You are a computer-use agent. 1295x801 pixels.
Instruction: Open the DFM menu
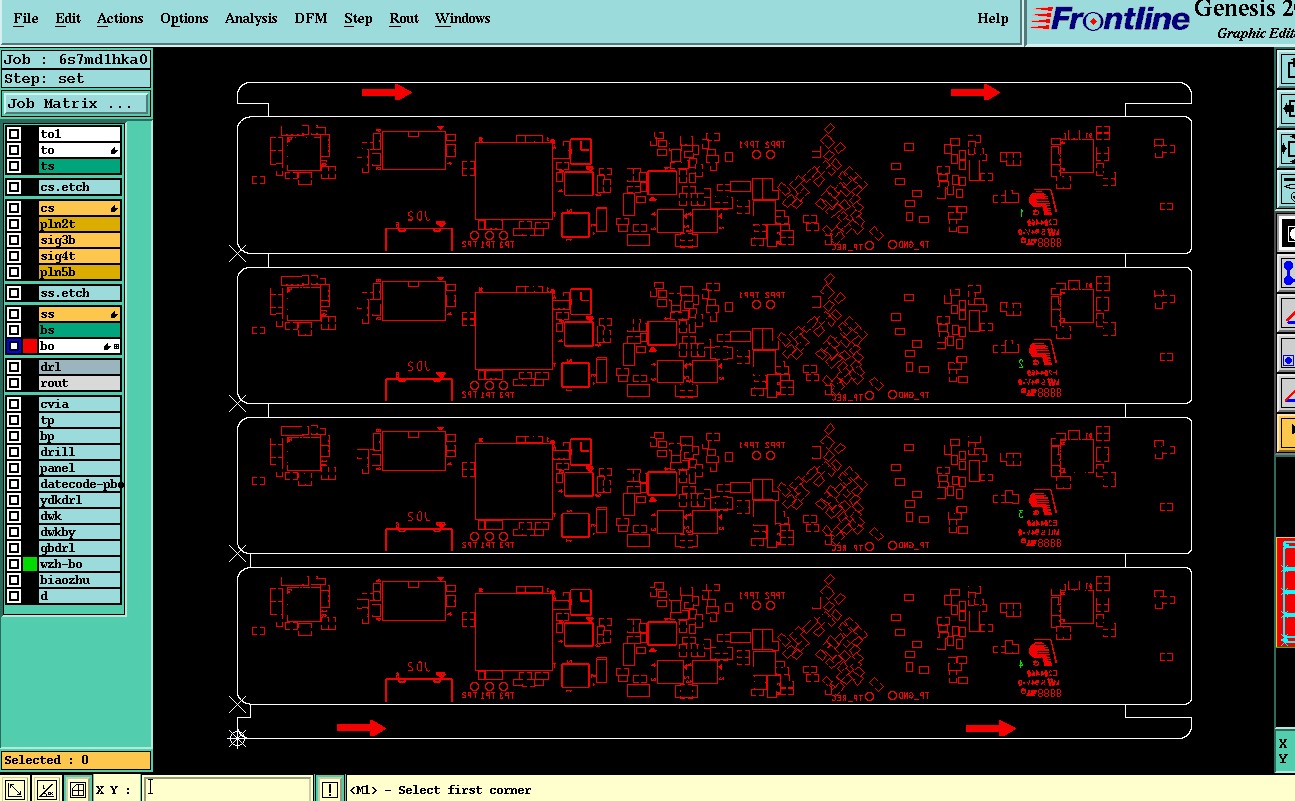pos(311,18)
